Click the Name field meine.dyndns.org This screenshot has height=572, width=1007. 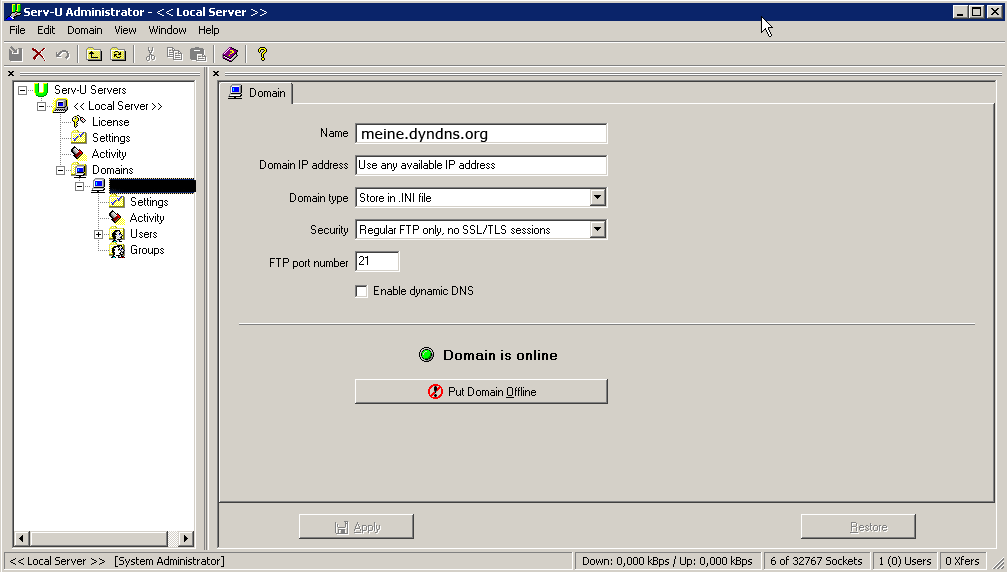click(481, 134)
